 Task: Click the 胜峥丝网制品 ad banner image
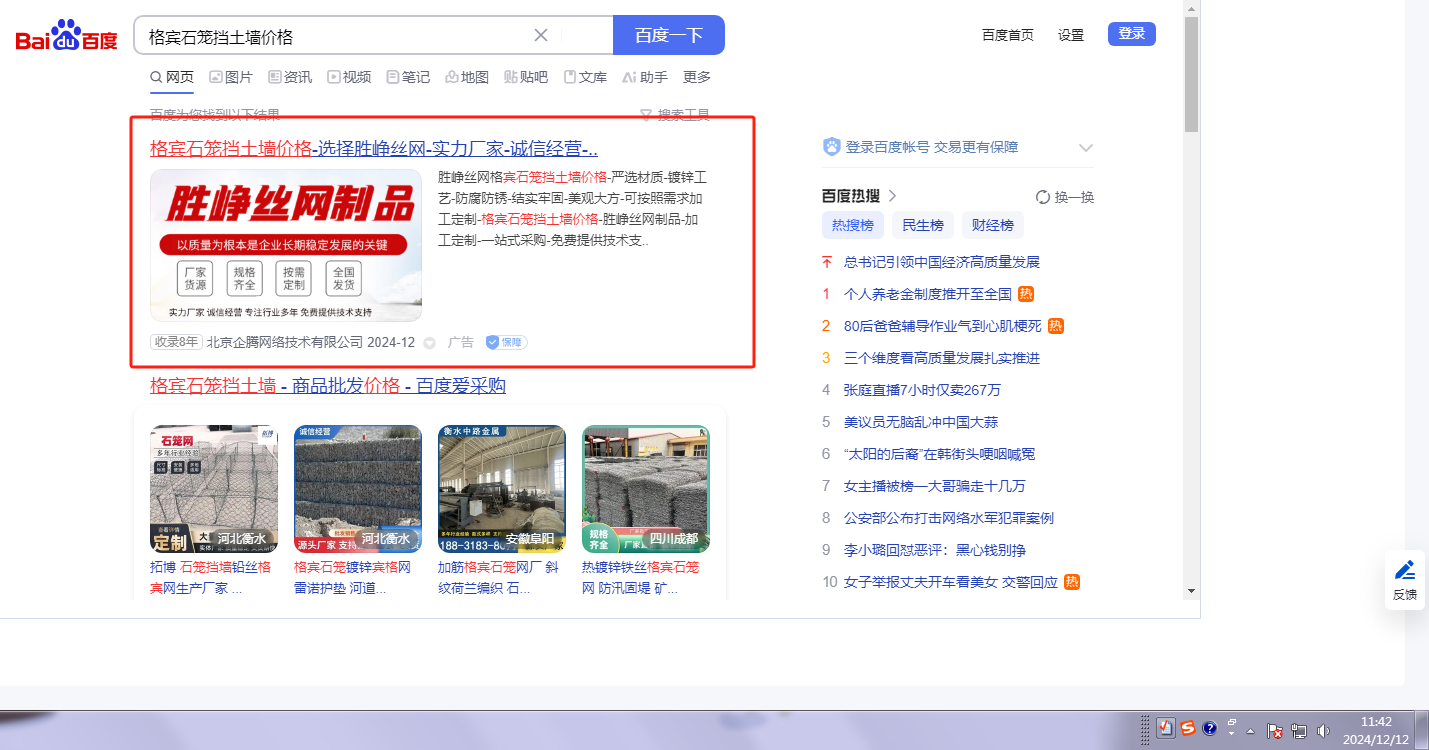(286, 245)
